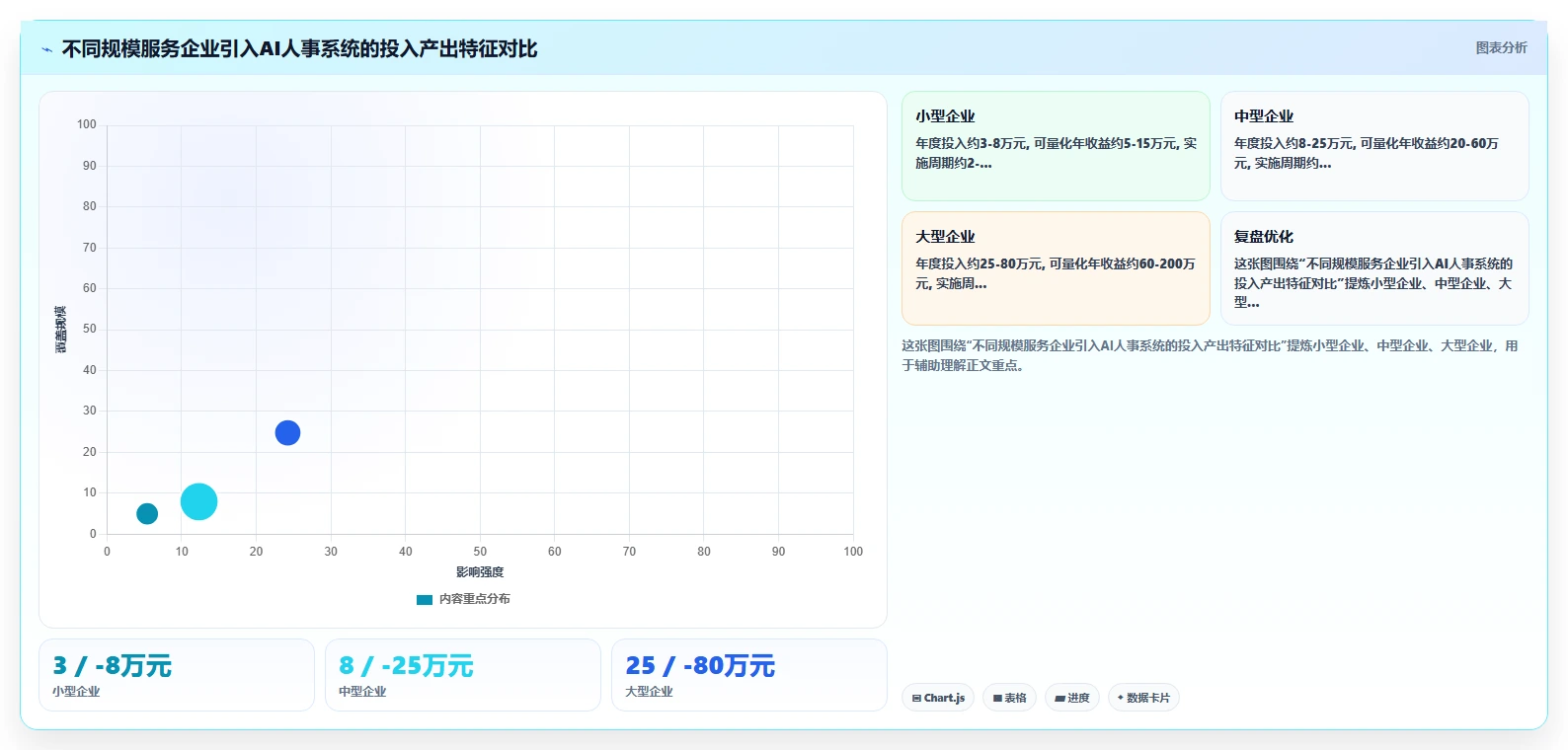Screen dimensions: 1568x750
Task: Click 大型企业 label under the stat value
Action: [649, 692]
